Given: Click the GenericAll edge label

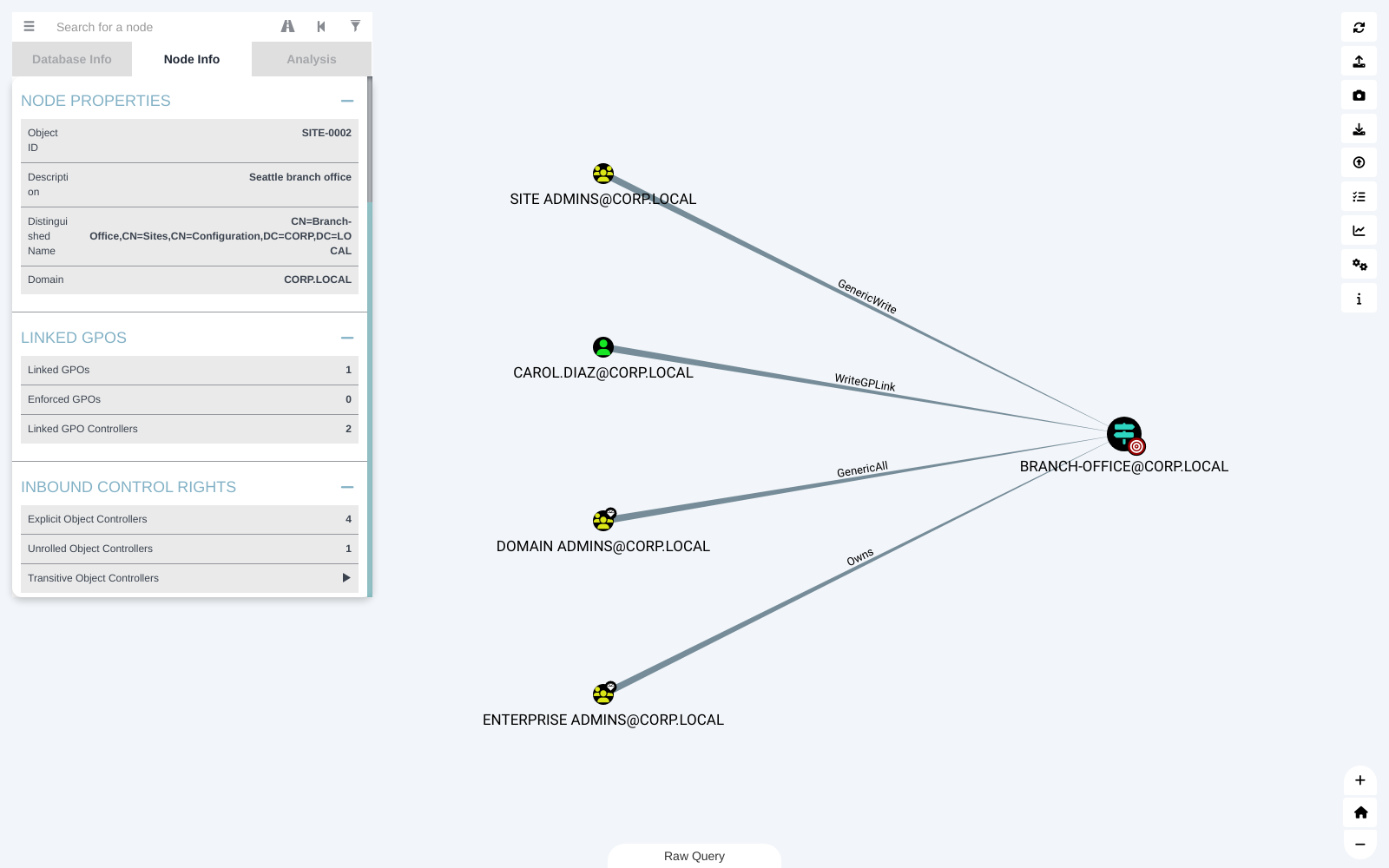Looking at the screenshot, I should point(862,470).
